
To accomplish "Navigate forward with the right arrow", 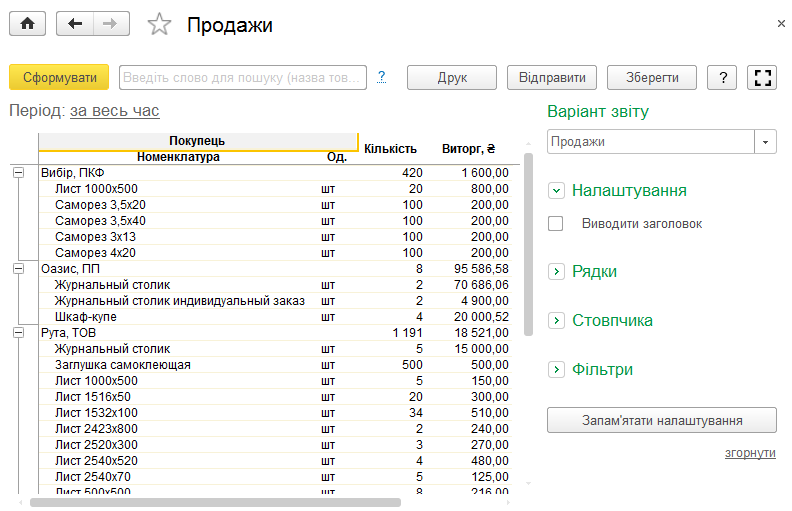I will 111,24.
